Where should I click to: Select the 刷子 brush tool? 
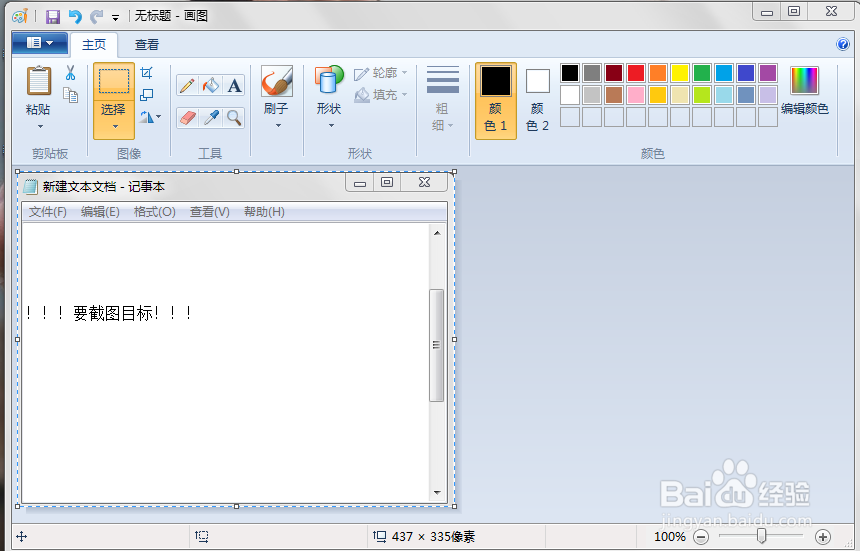coord(276,81)
